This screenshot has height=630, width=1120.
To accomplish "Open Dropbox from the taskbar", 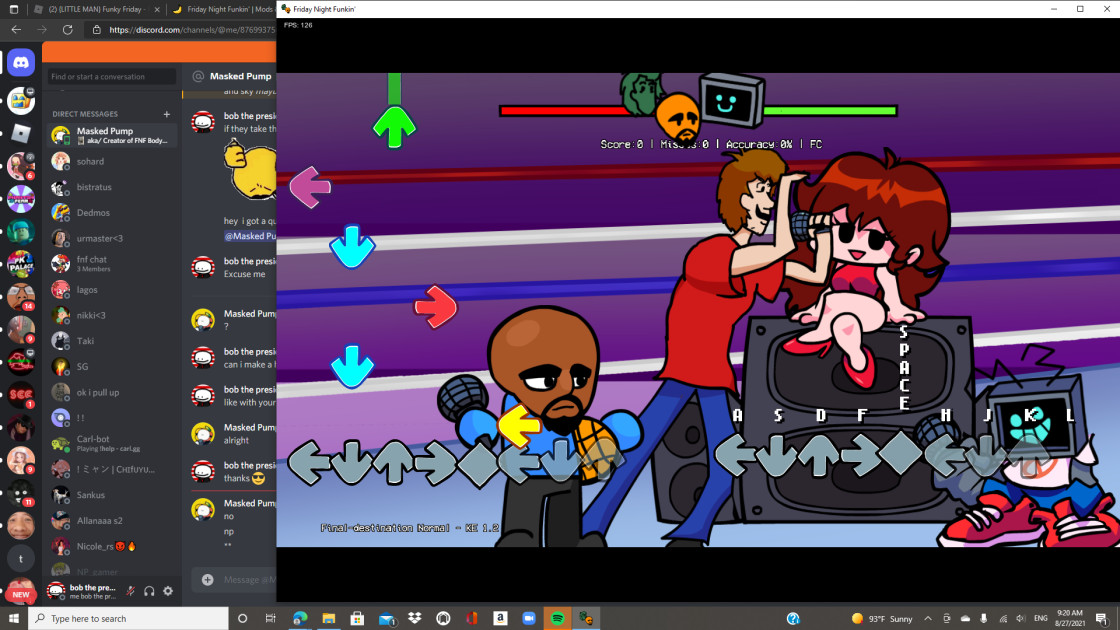I will pos(414,618).
